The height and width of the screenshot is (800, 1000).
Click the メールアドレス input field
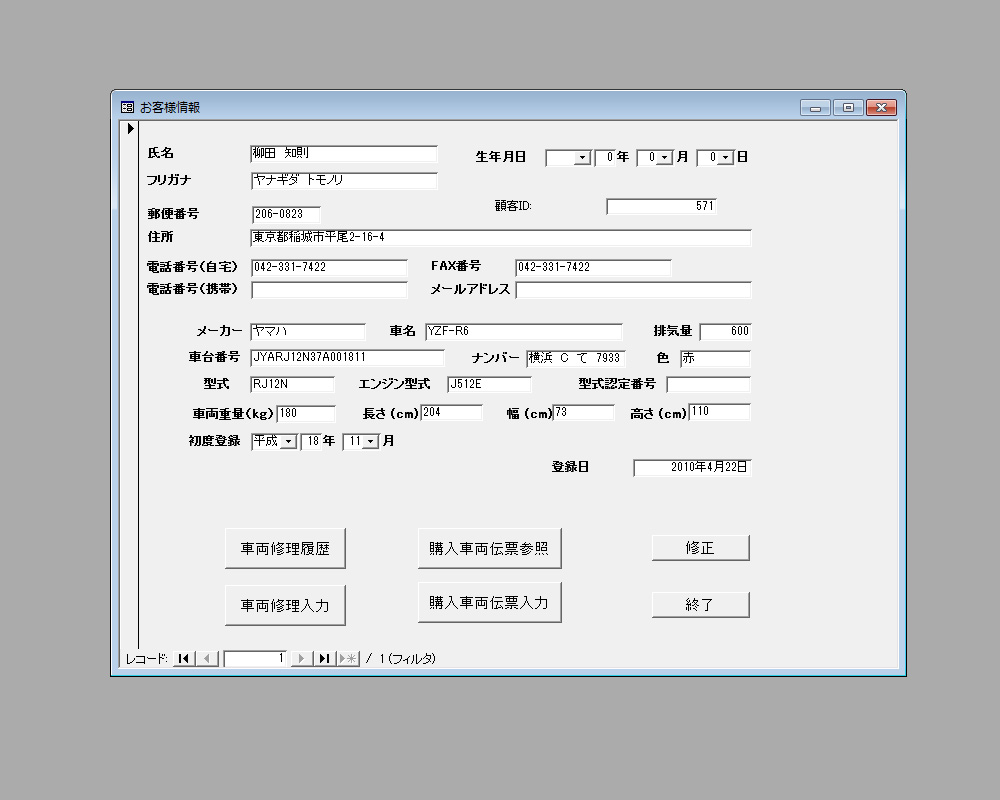633,290
